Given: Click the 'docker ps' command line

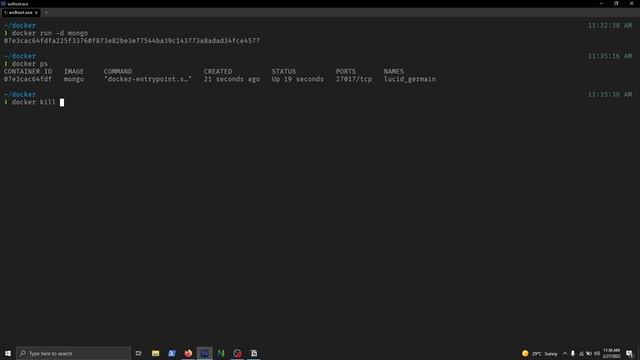Looking at the screenshot, I should point(29,64).
